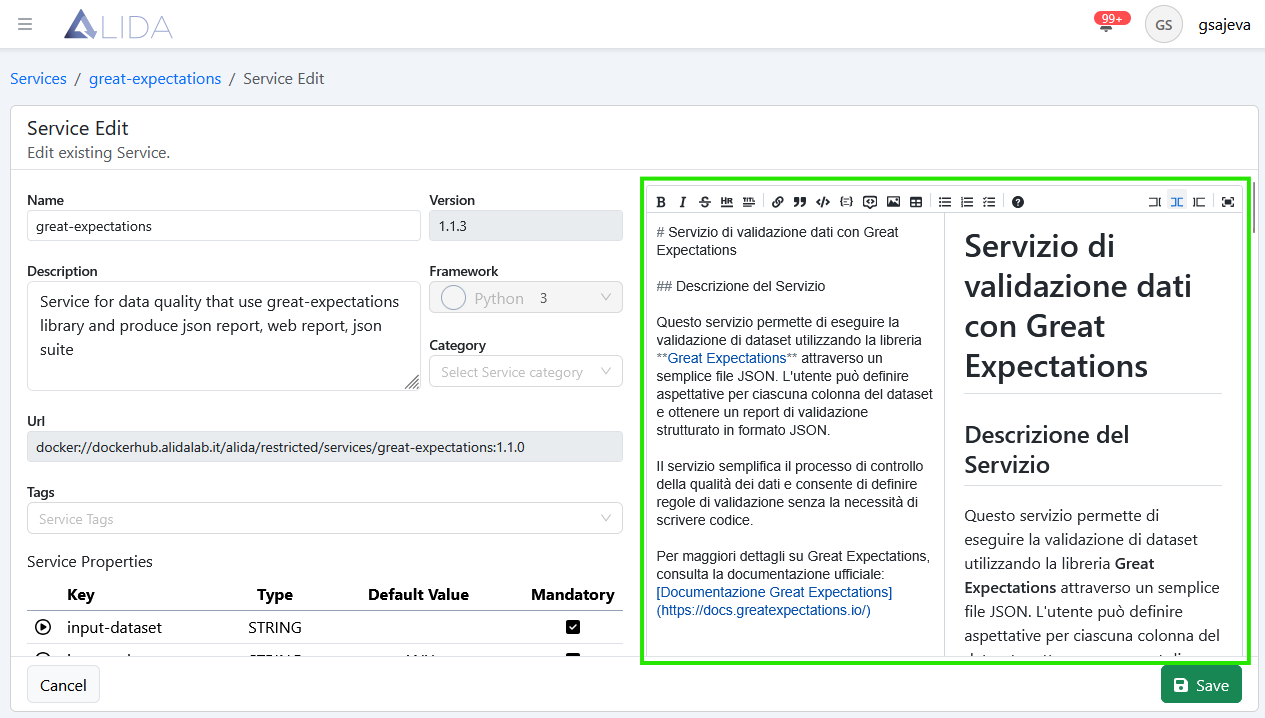Screen dimensions: 1265x718
Task: Insert a blockquote in the editor
Action: point(800,202)
